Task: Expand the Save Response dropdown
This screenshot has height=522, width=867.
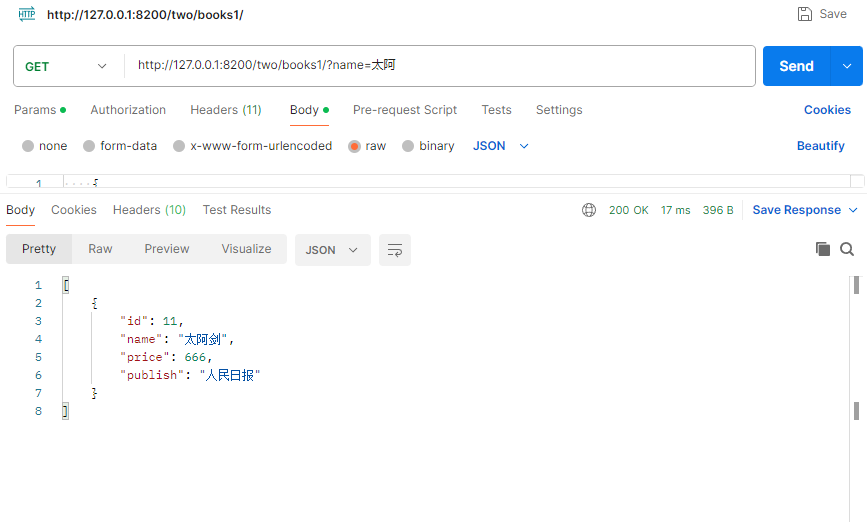Action: click(x=853, y=210)
